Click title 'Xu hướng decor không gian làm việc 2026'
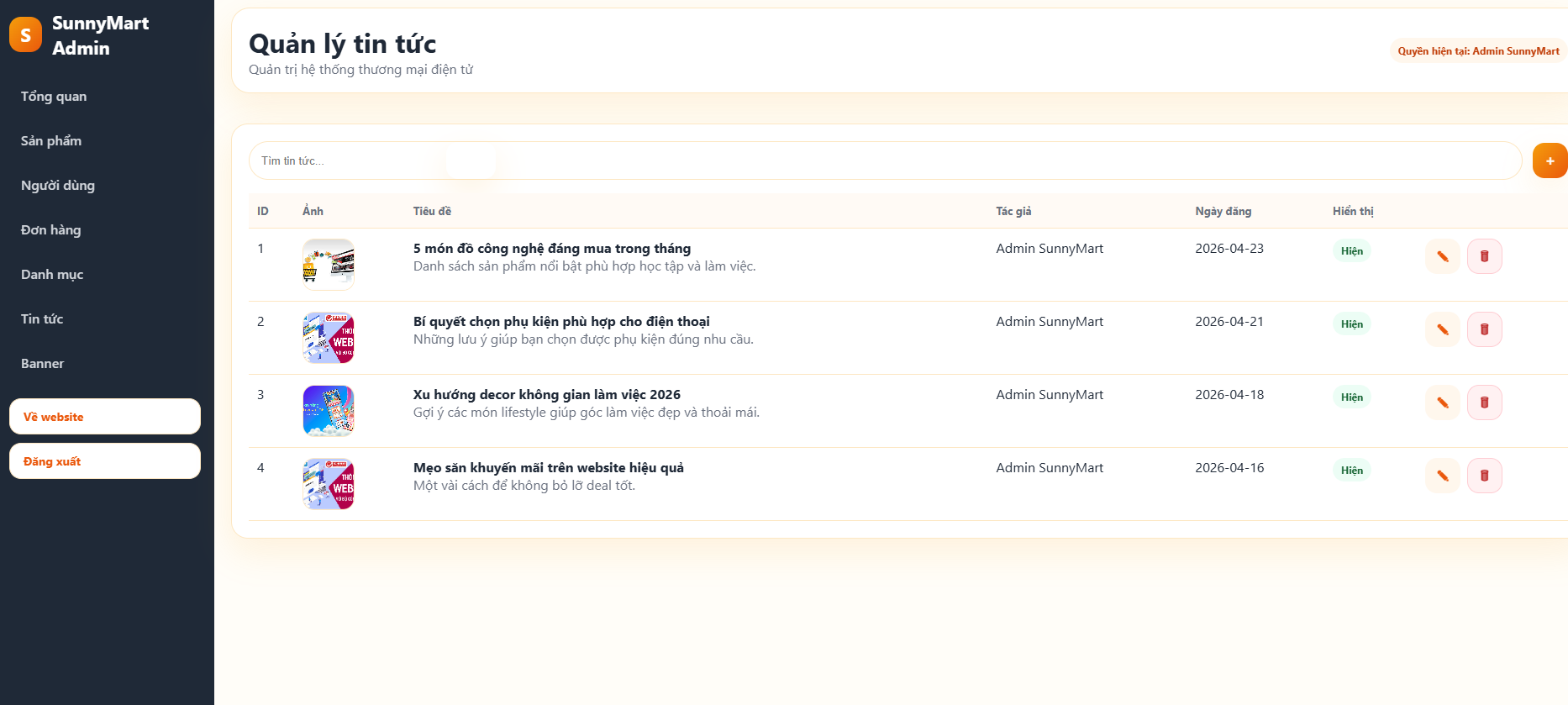 [x=547, y=395]
